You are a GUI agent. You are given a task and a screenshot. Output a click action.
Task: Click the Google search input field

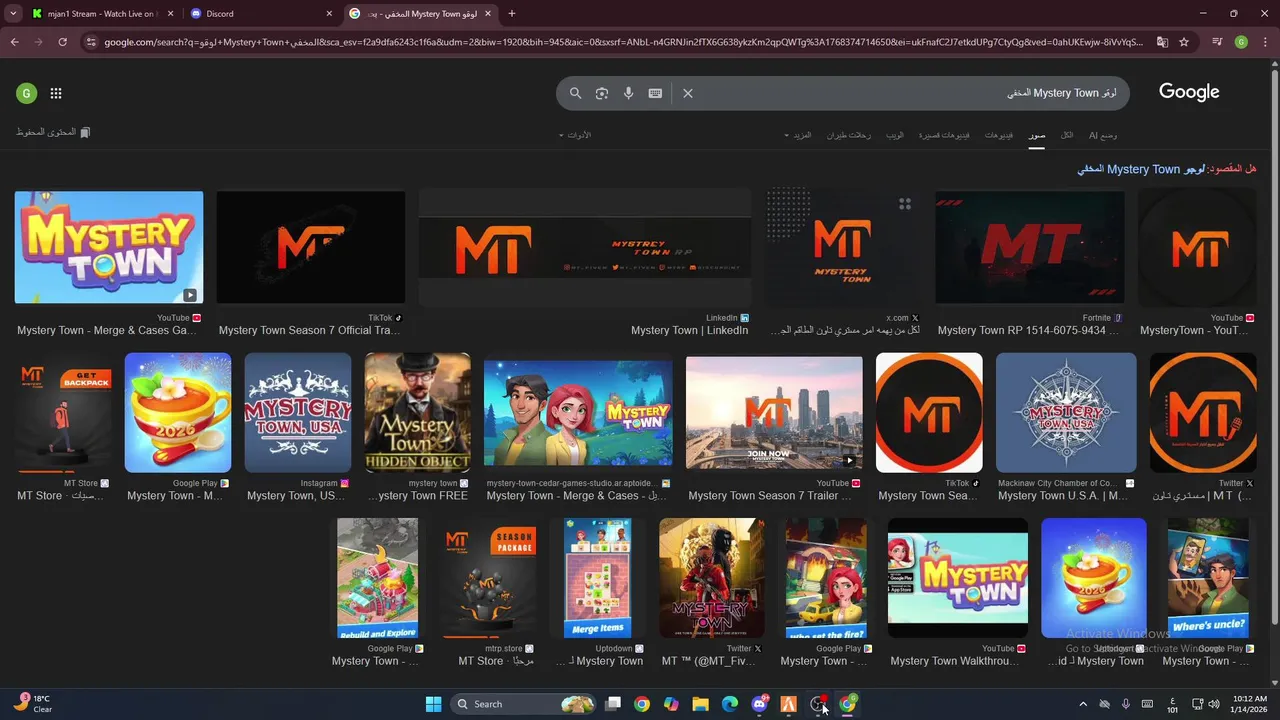tap(910, 93)
